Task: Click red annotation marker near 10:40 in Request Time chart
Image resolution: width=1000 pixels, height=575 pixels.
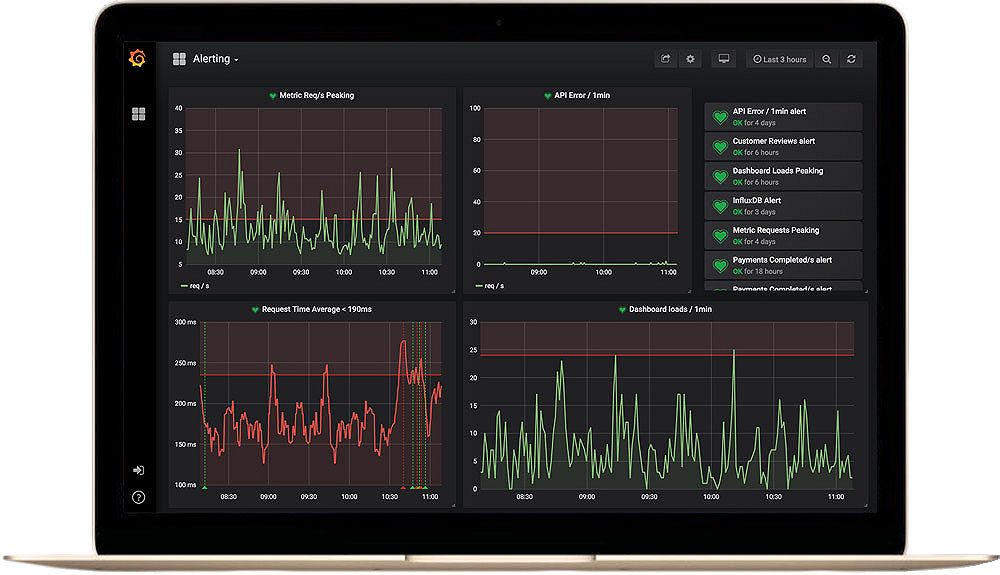Action: 404,488
